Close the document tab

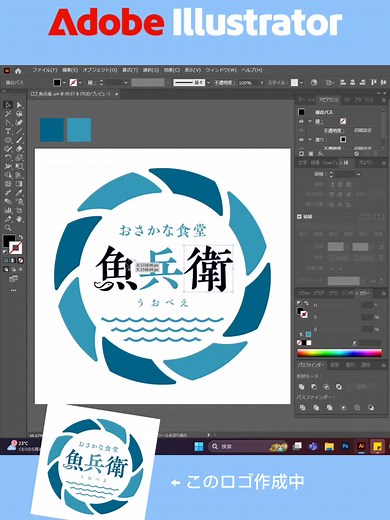pos(116,94)
